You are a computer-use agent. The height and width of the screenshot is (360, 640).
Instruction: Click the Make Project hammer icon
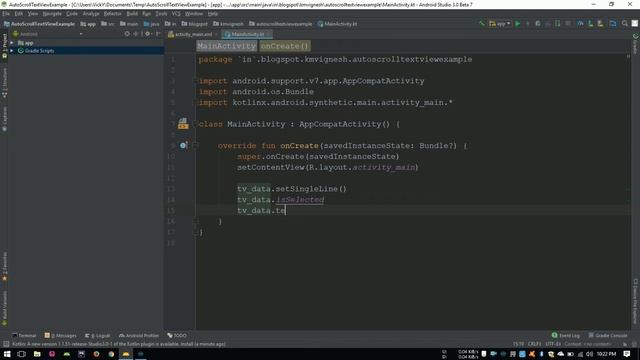click(482, 24)
